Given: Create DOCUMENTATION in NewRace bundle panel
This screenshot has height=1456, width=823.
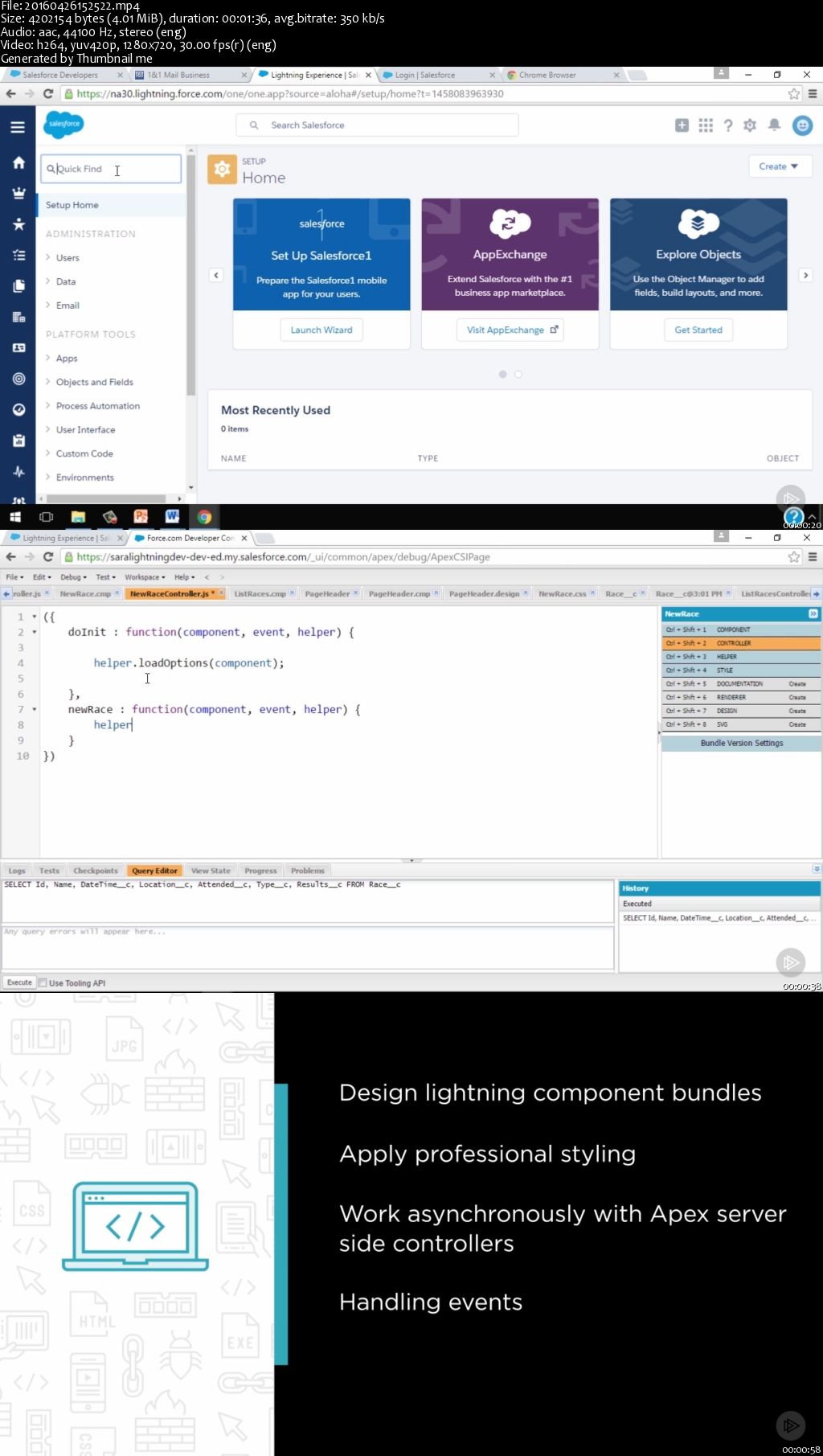Looking at the screenshot, I should tap(797, 684).
